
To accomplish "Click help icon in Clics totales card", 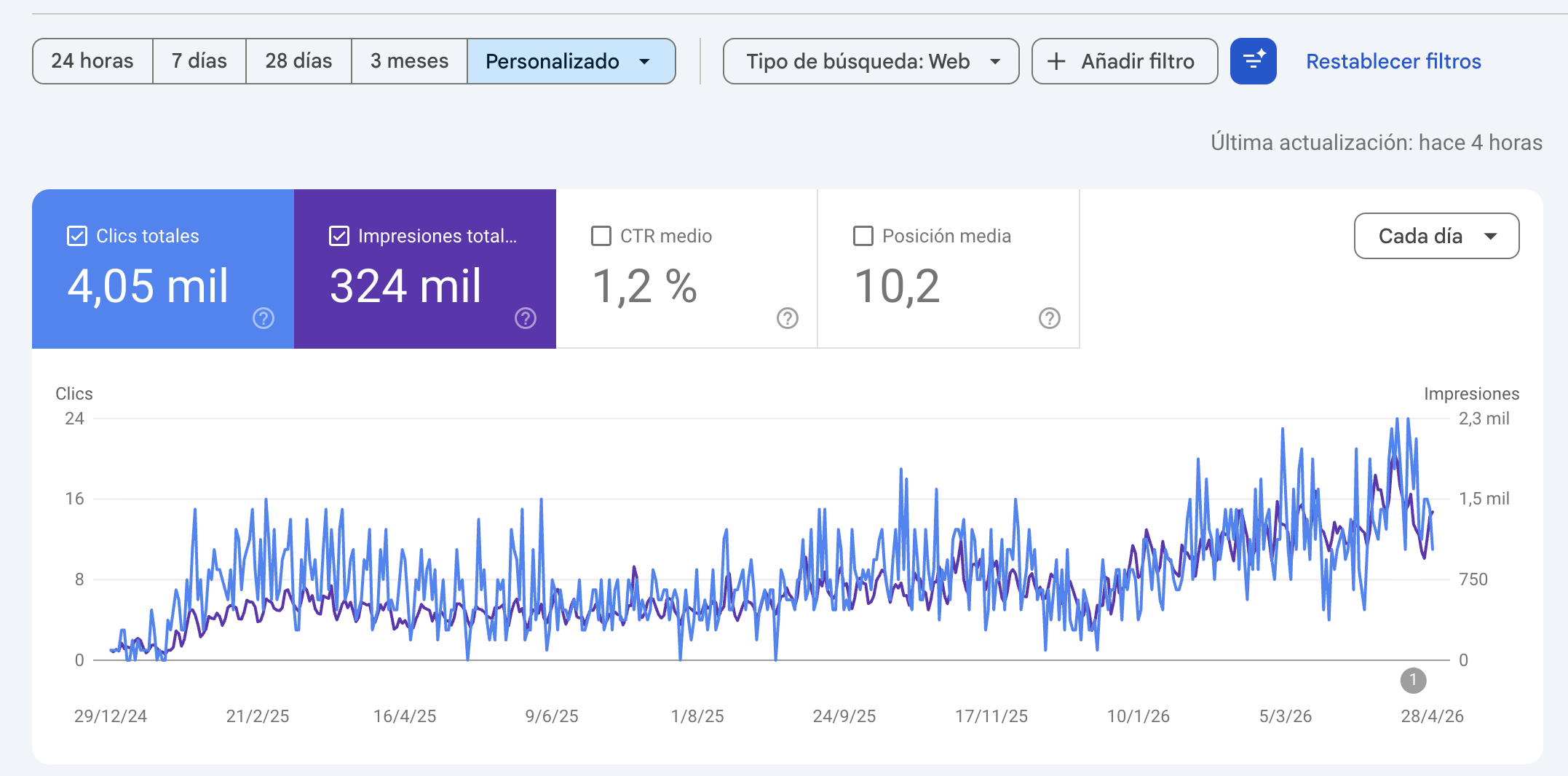I will click(264, 318).
